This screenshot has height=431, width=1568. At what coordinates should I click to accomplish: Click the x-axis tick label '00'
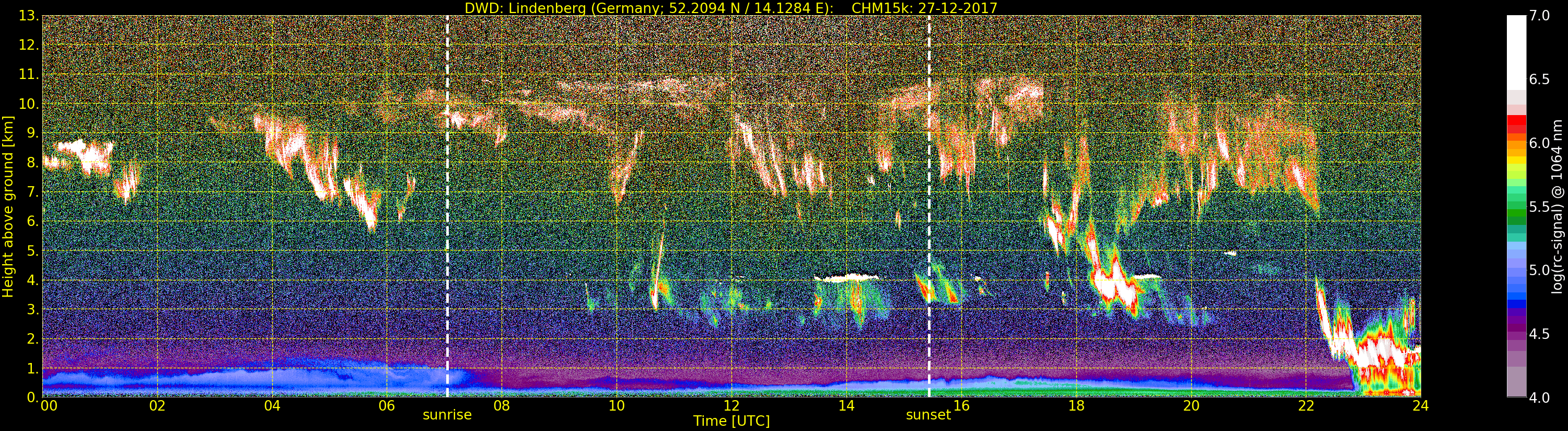[x=49, y=406]
